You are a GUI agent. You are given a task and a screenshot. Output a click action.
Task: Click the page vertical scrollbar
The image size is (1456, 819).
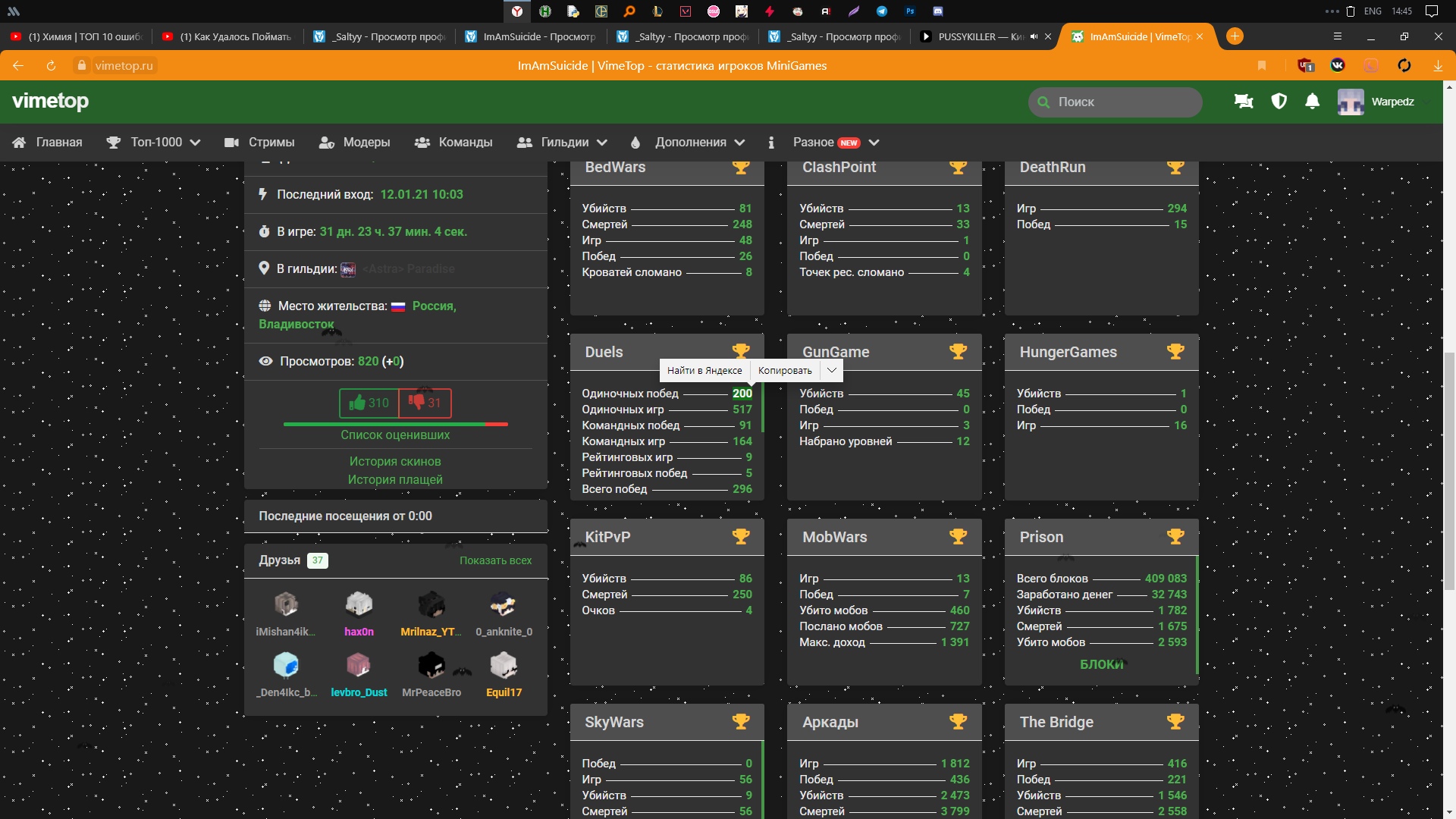pyautogui.click(x=1449, y=470)
